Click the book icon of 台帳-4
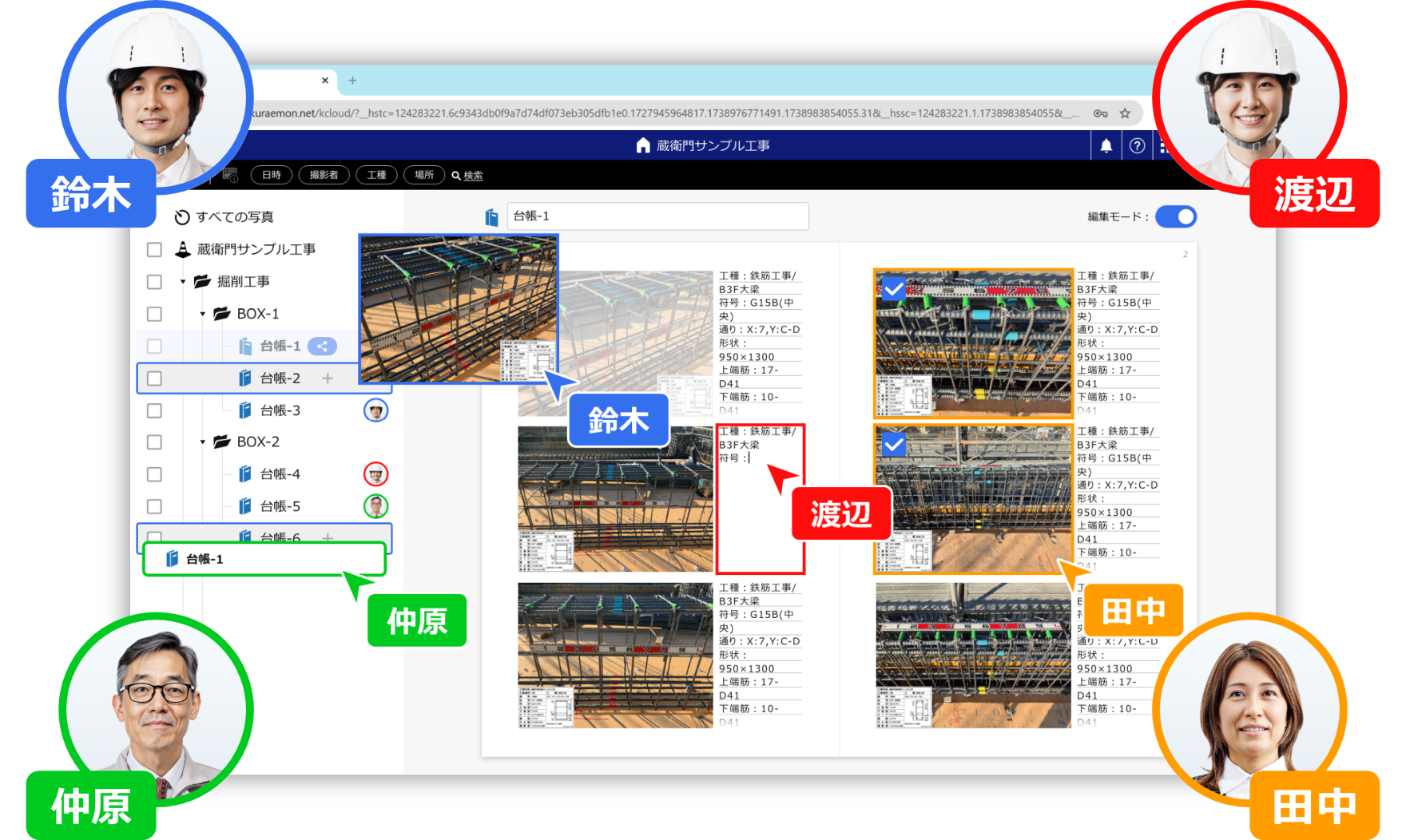 click(x=245, y=474)
